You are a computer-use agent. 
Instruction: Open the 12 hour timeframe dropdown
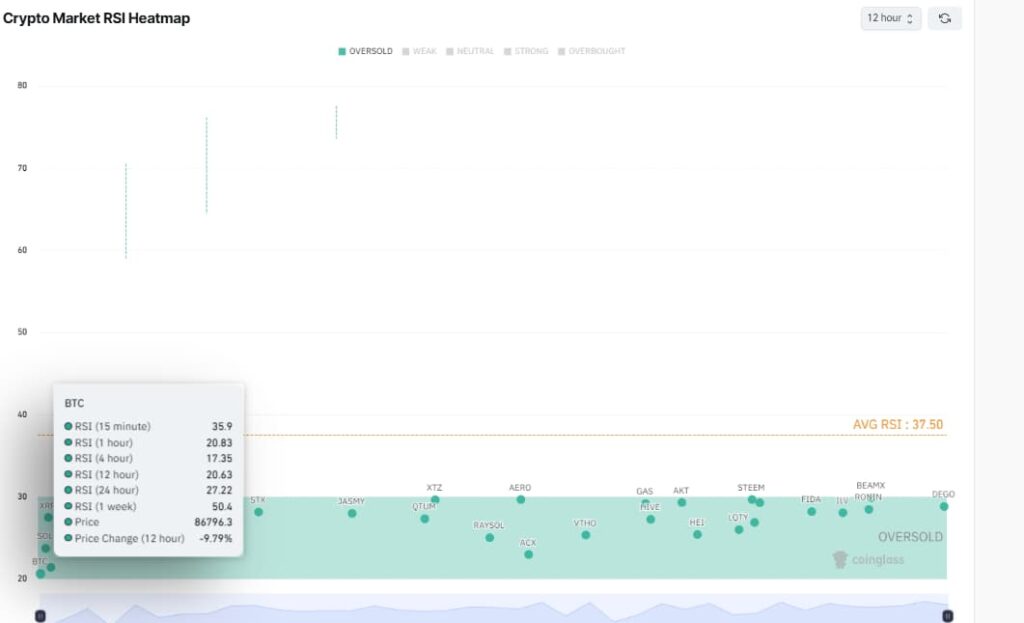pyautogui.click(x=890, y=18)
